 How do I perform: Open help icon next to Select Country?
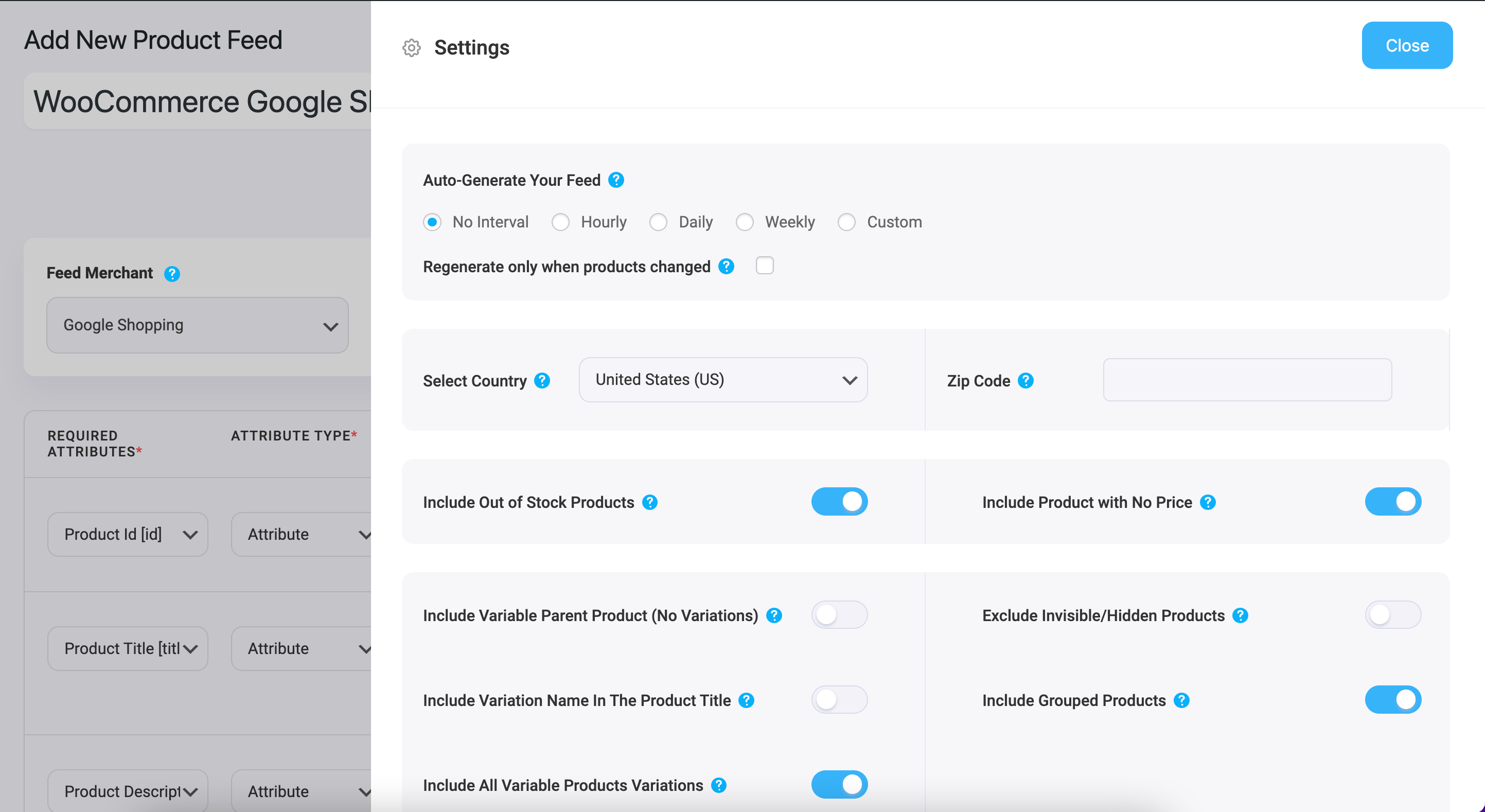[542, 381]
